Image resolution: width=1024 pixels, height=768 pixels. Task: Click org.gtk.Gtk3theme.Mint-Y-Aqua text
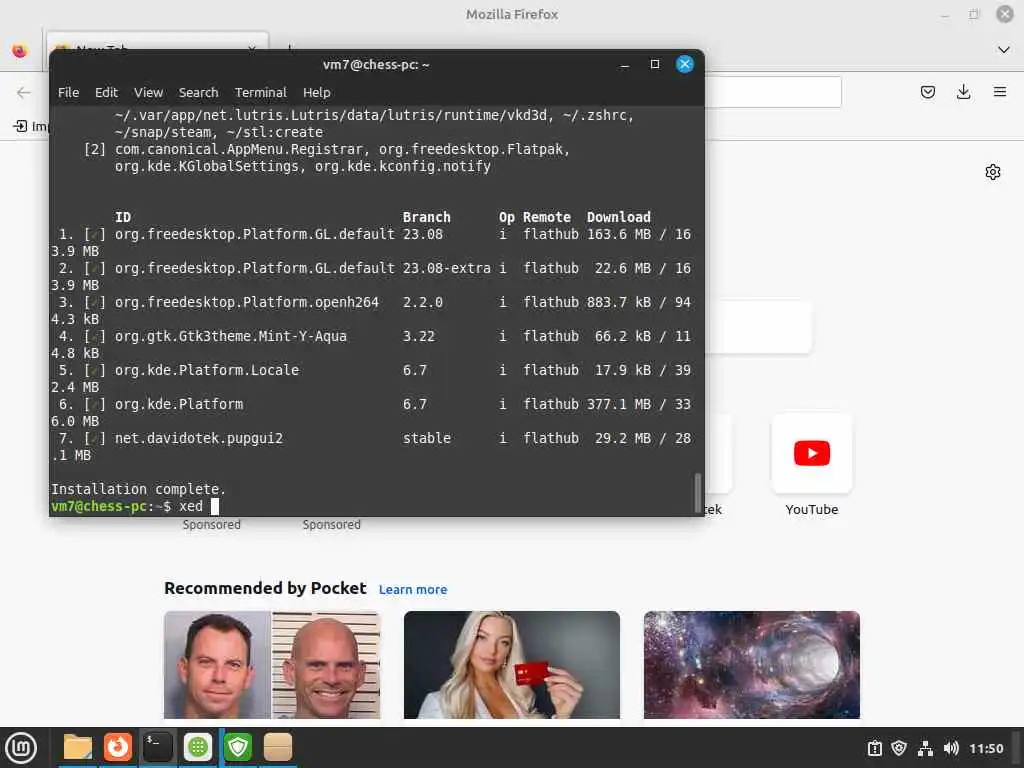point(231,336)
